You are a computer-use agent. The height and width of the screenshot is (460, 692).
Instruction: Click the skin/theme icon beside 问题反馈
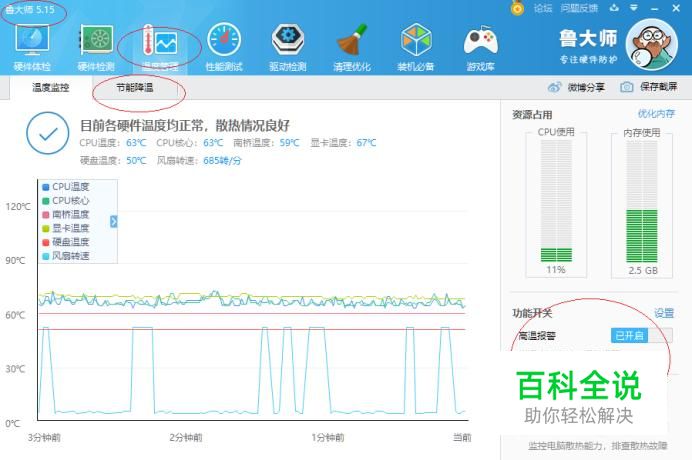(614, 8)
